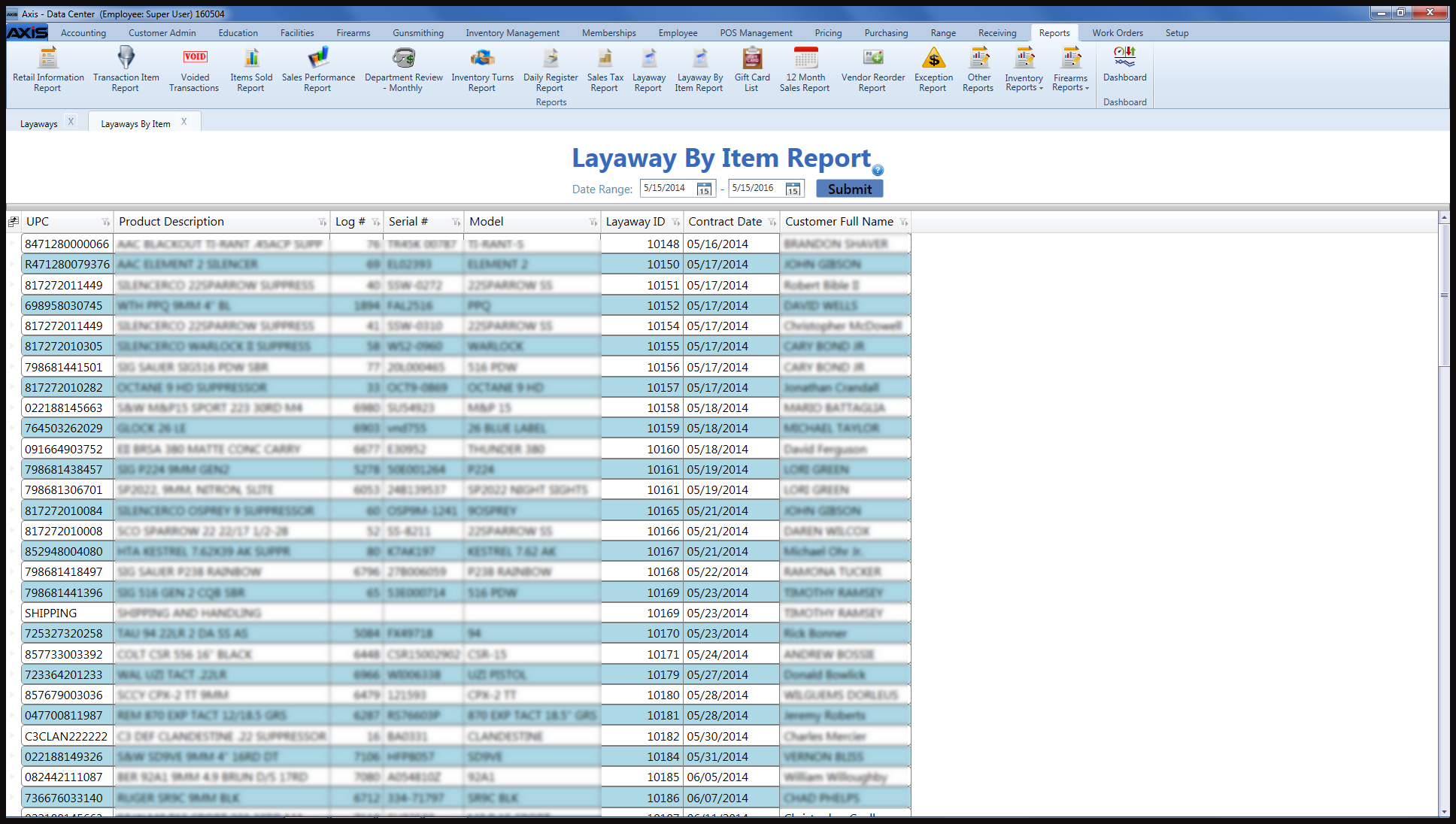Image resolution: width=1456 pixels, height=824 pixels.
Task: Open the 12 Month Sales Report
Action: (805, 69)
